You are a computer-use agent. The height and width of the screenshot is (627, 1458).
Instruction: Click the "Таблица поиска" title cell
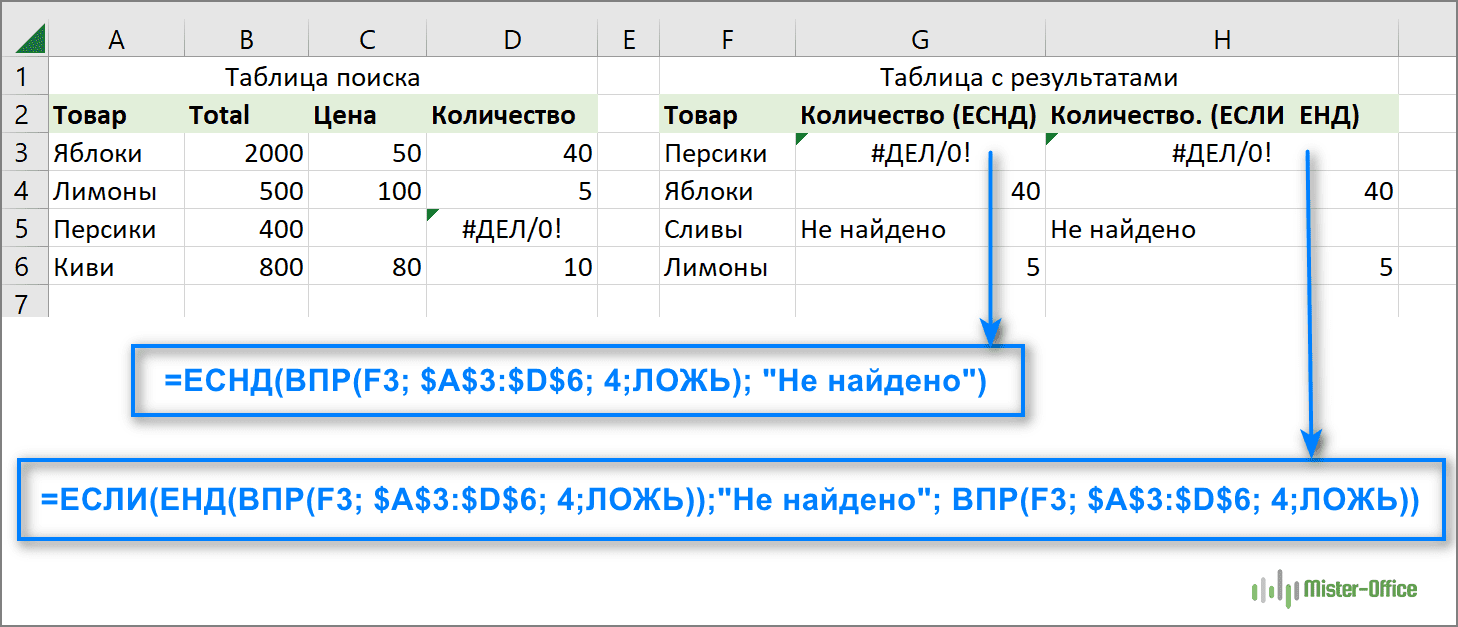(x=322, y=78)
